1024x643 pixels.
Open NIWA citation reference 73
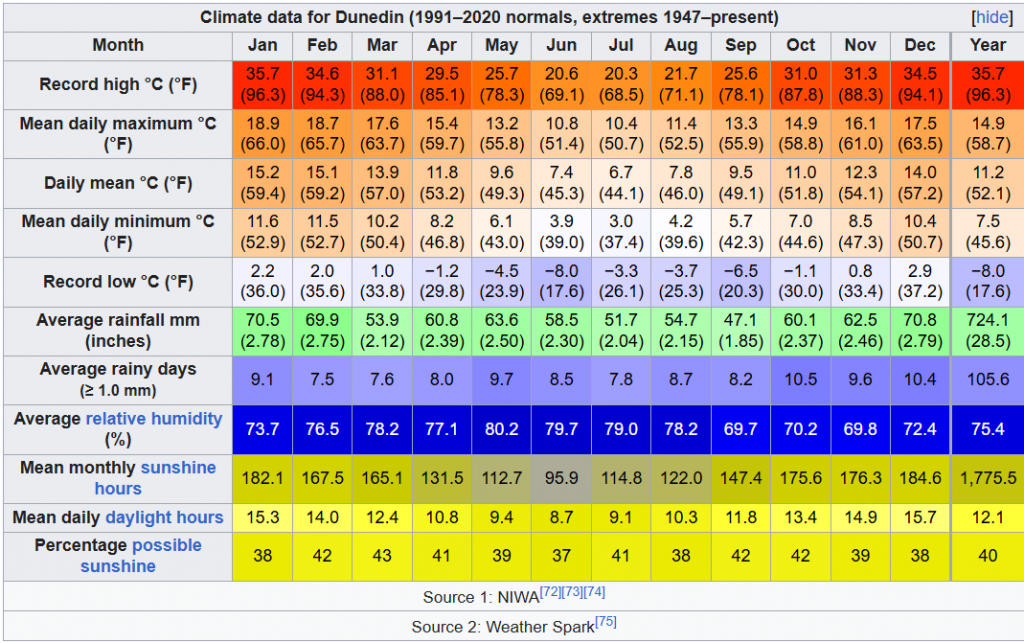coord(572,591)
